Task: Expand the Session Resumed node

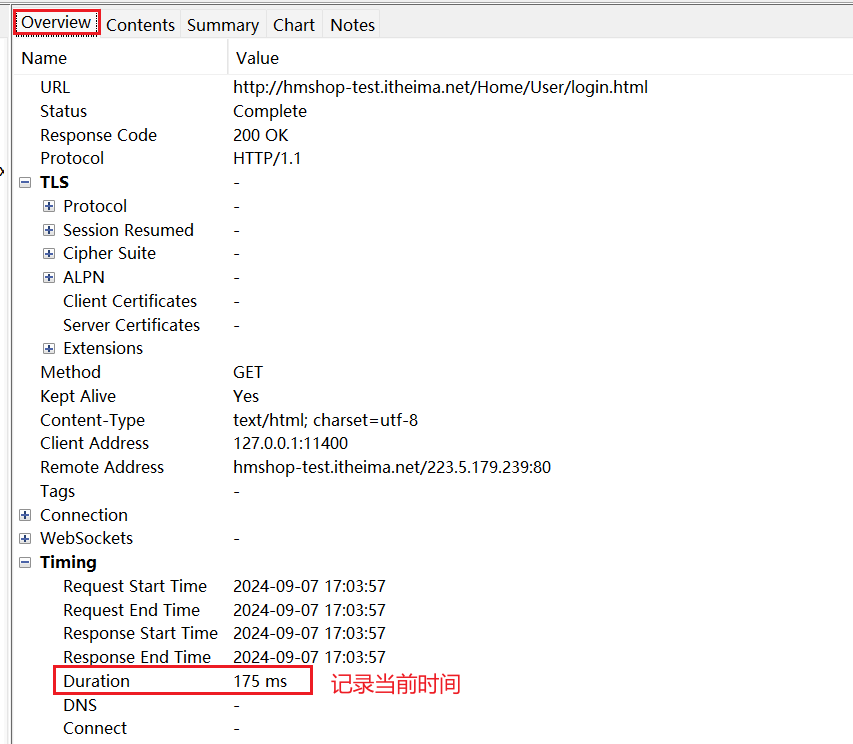Action: click(x=49, y=230)
